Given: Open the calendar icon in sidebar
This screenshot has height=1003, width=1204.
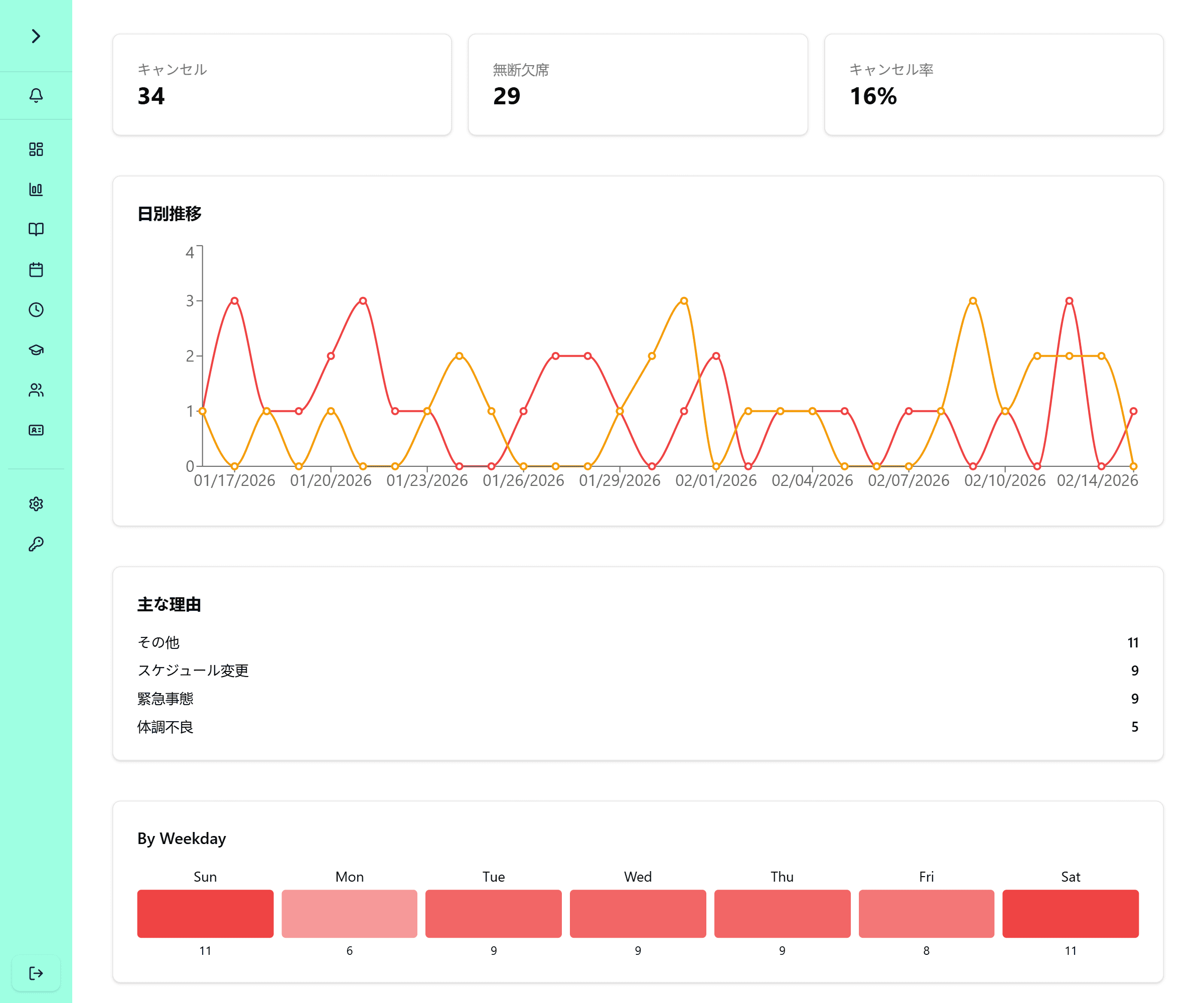Looking at the screenshot, I should [x=36, y=269].
